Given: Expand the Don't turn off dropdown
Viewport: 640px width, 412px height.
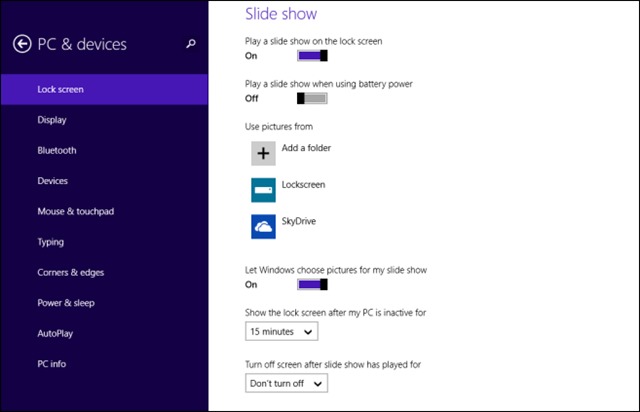Looking at the screenshot, I should point(286,384).
